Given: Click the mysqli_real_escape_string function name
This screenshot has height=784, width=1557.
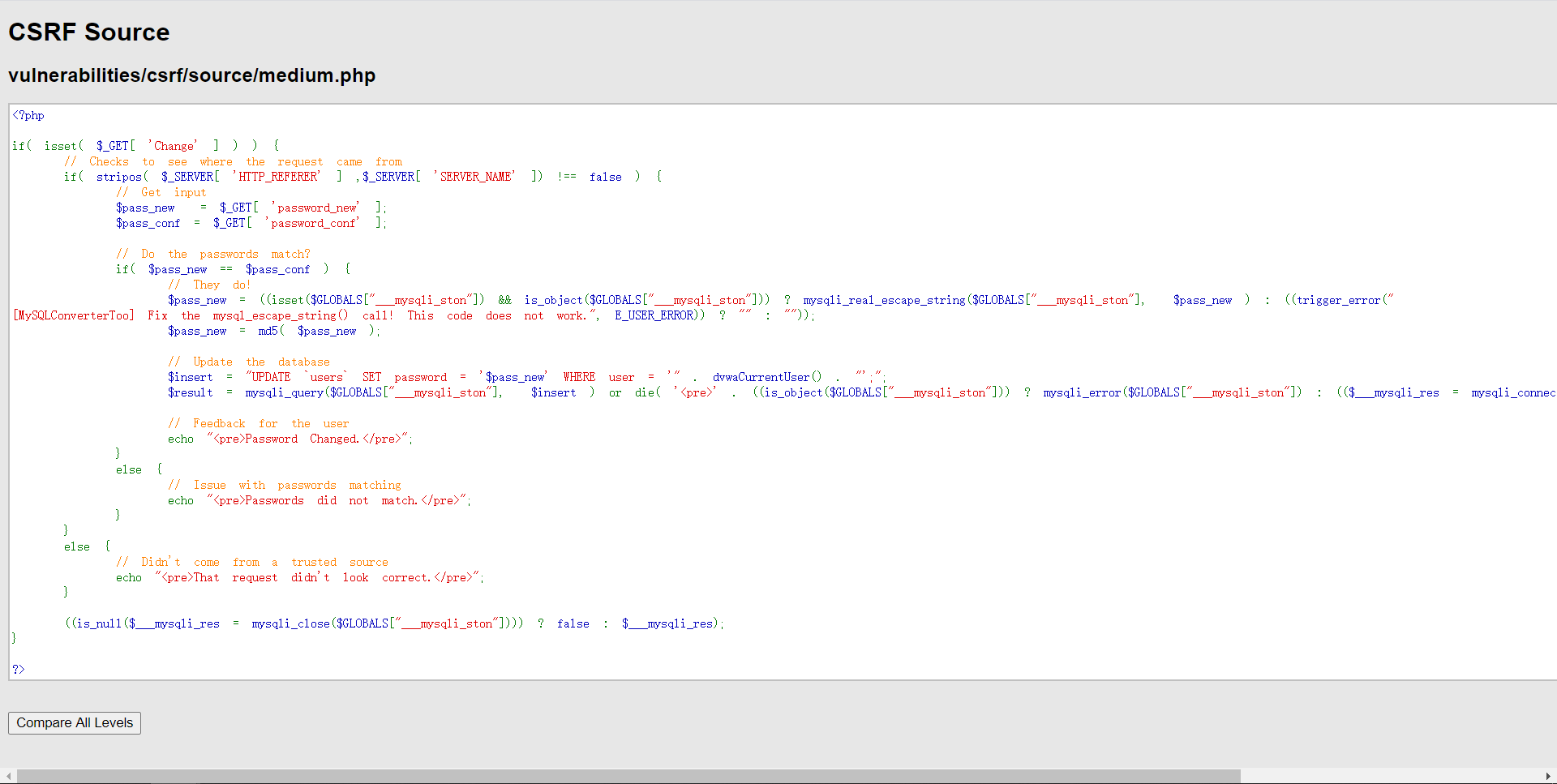Looking at the screenshot, I should point(884,300).
